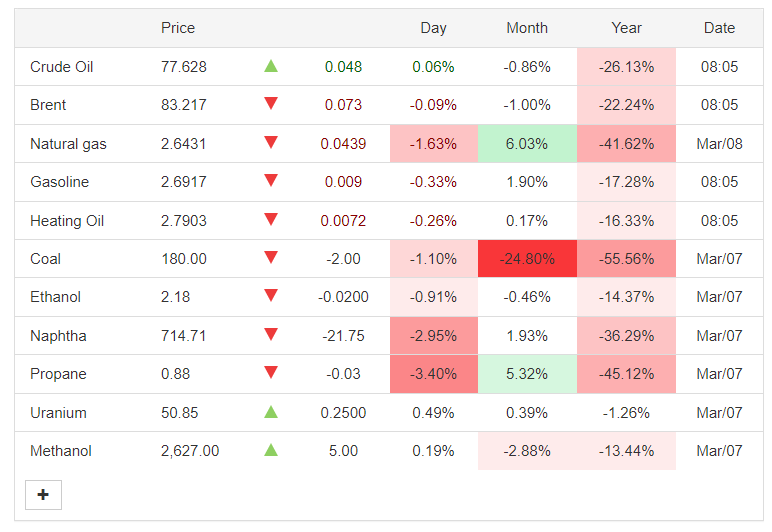
Task: Open the Naphtha commodity link
Action: tap(58, 336)
